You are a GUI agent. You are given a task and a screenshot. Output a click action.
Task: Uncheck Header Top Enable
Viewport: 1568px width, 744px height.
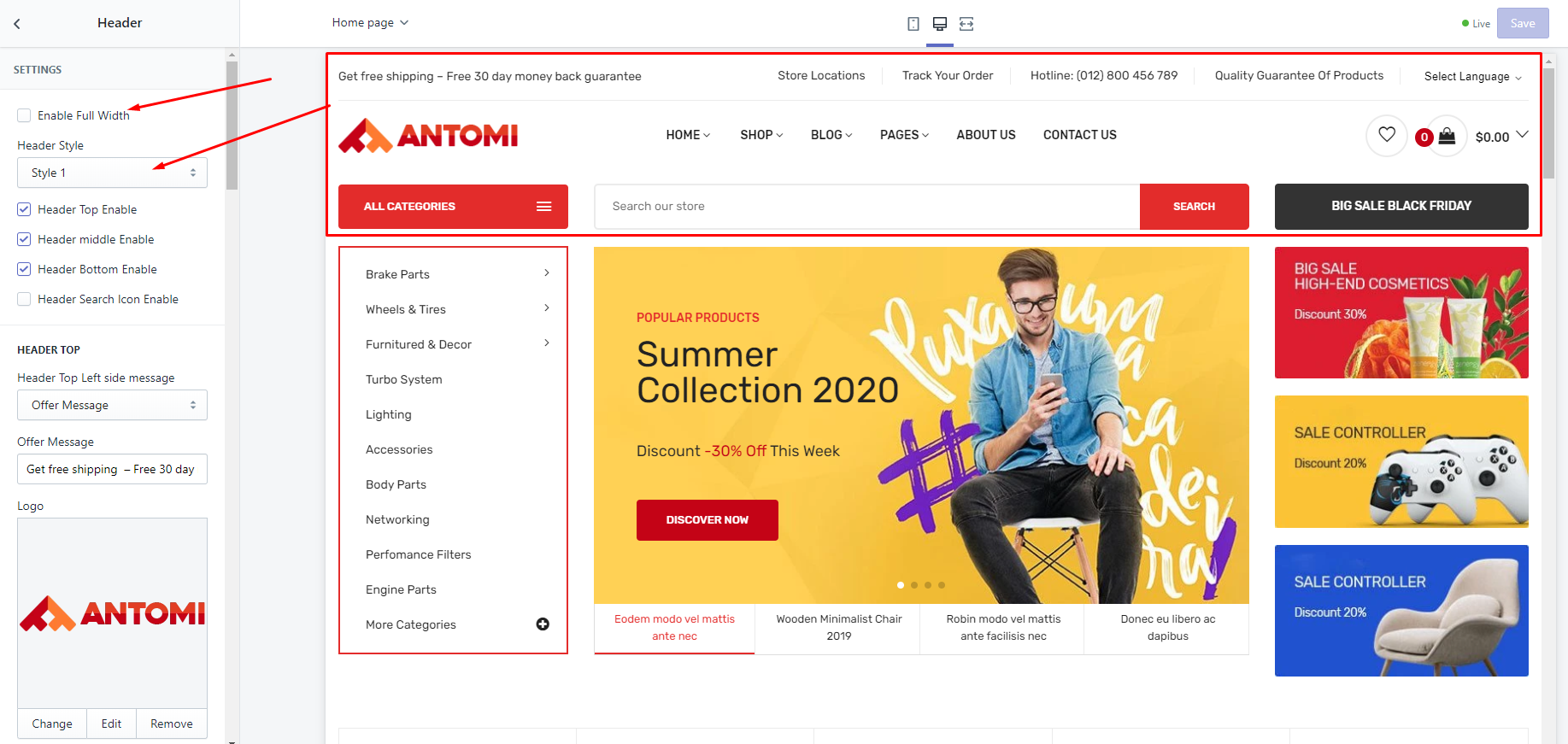click(x=24, y=209)
